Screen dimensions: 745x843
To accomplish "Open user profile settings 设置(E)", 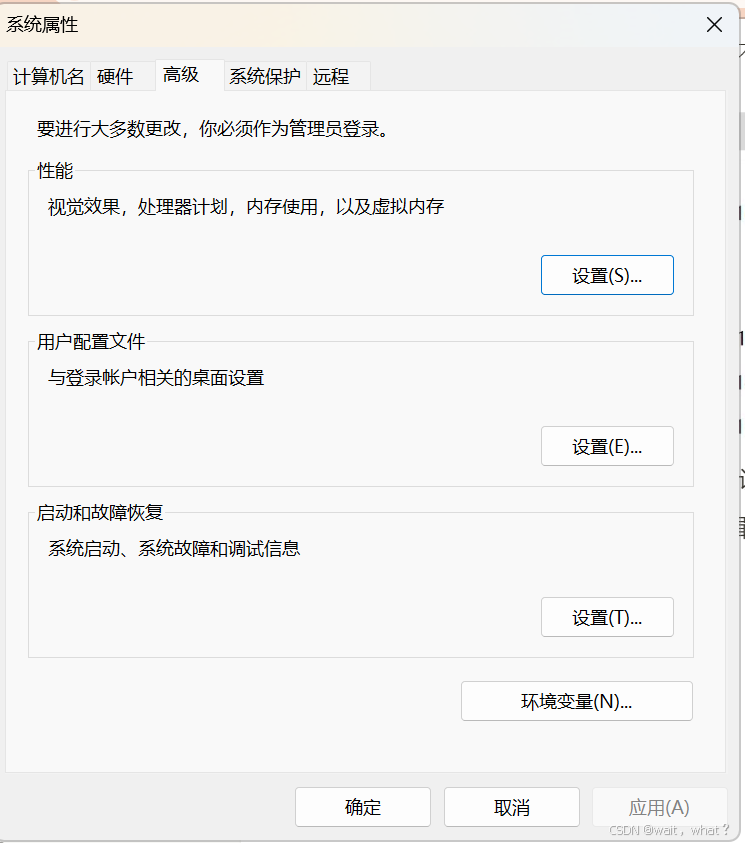I will [x=607, y=446].
